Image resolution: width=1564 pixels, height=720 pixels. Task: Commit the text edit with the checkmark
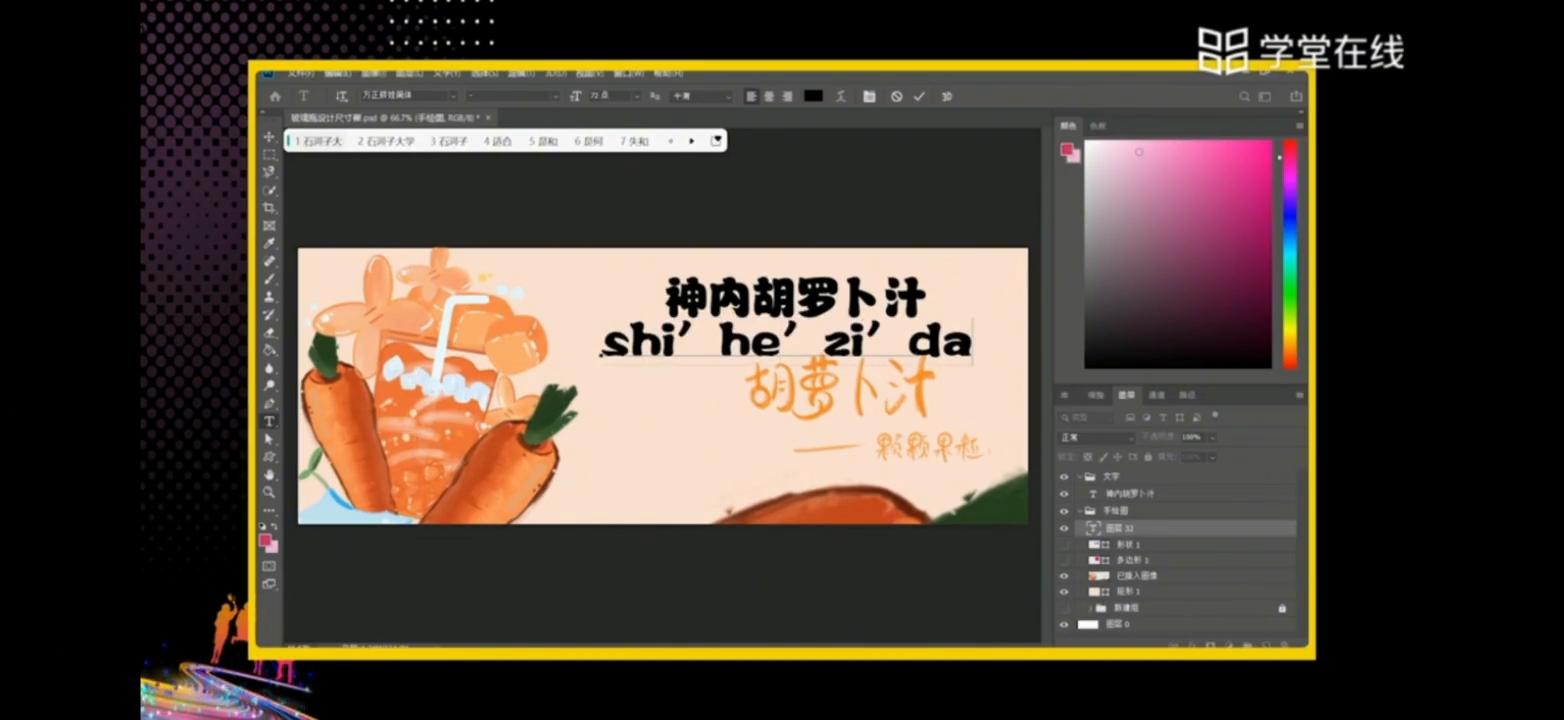pyautogui.click(x=919, y=96)
